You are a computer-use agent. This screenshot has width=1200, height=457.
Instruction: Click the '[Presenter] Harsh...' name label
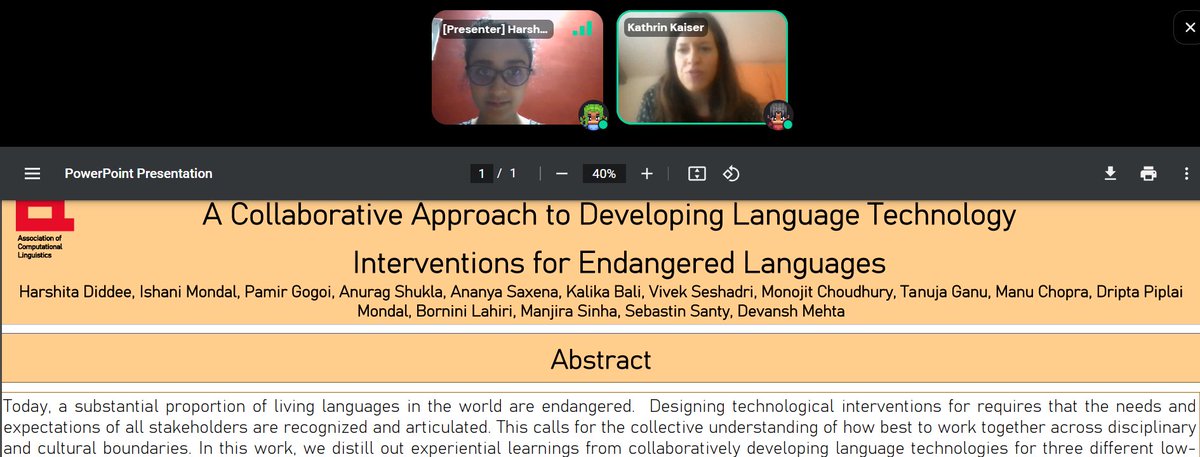495,29
